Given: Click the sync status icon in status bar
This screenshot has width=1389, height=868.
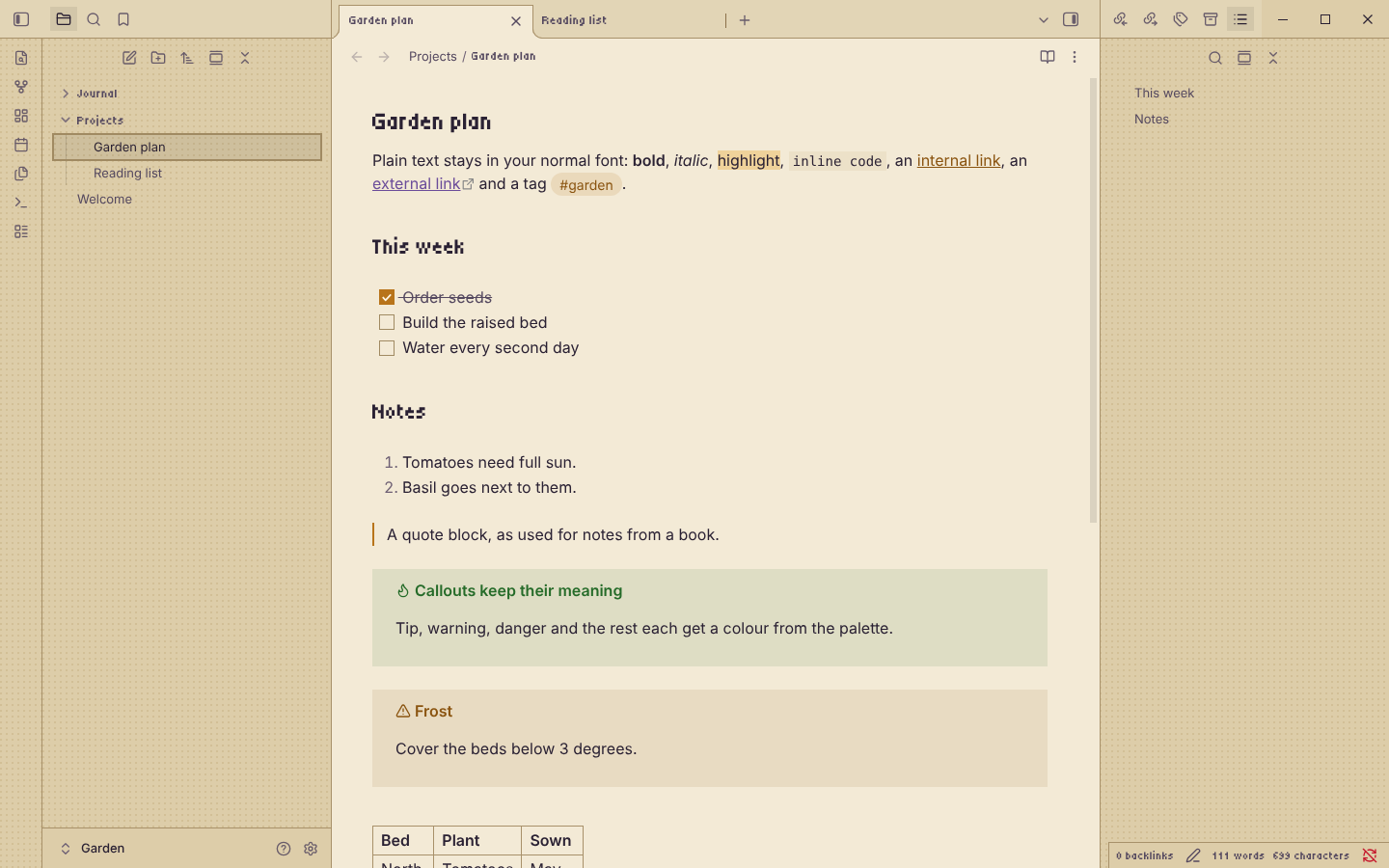Looking at the screenshot, I should (x=1370, y=855).
